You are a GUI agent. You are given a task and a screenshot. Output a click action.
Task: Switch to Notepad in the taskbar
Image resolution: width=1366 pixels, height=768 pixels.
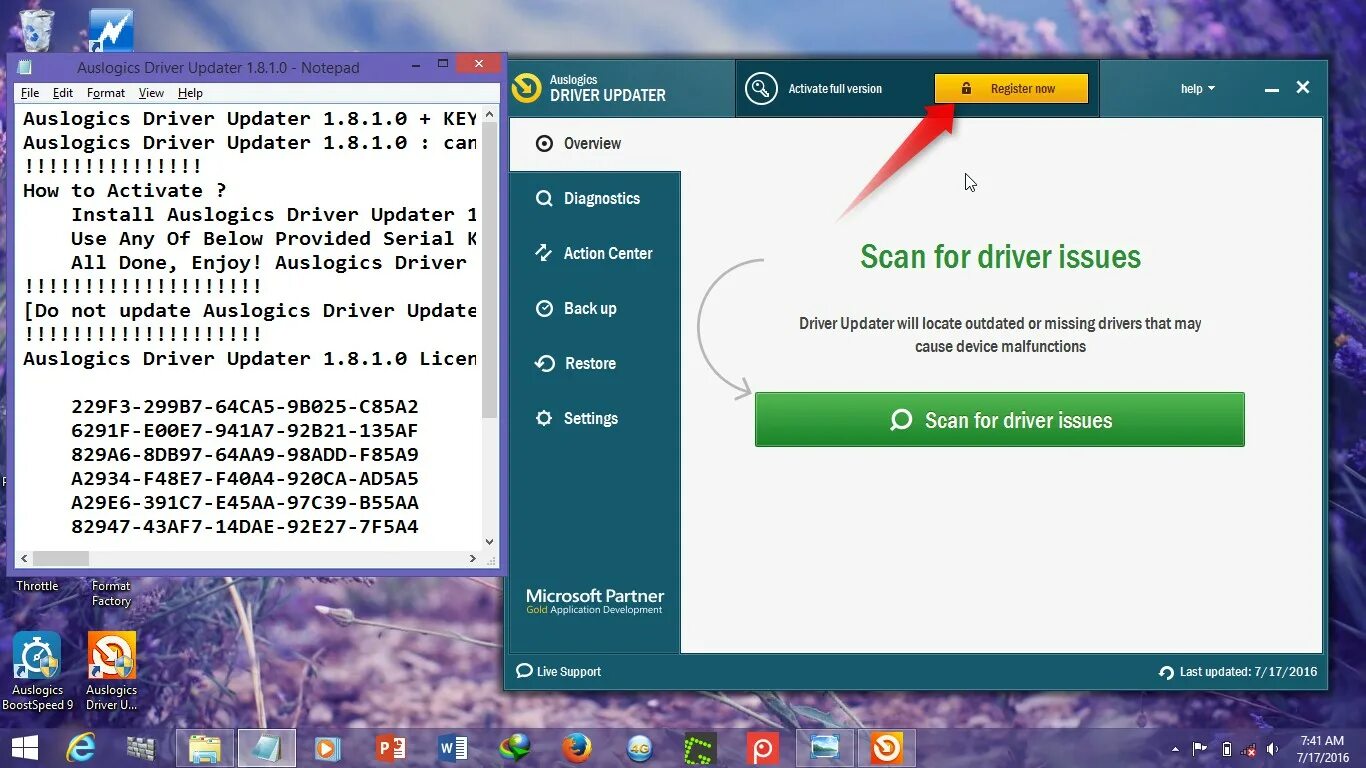[x=266, y=748]
